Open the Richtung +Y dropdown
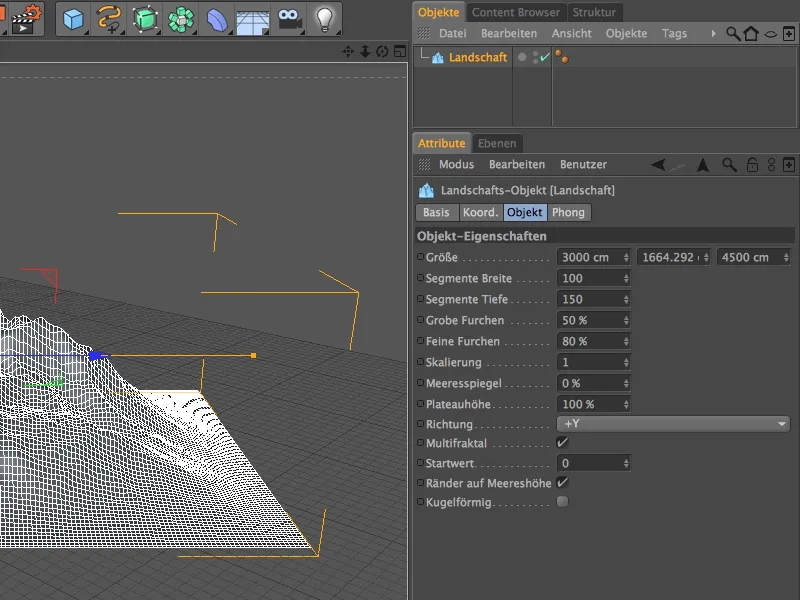The height and width of the screenshot is (600, 800). [673, 424]
